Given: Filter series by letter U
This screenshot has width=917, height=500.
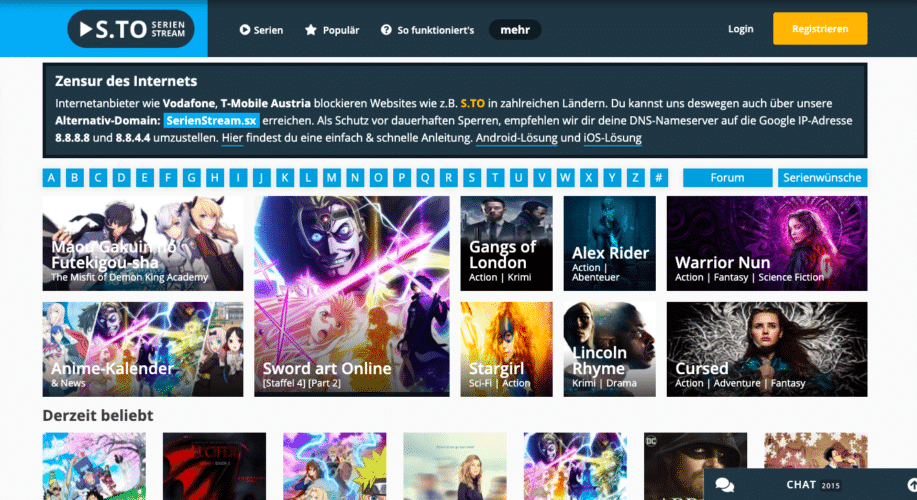Looking at the screenshot, I should tap(519, 178).
